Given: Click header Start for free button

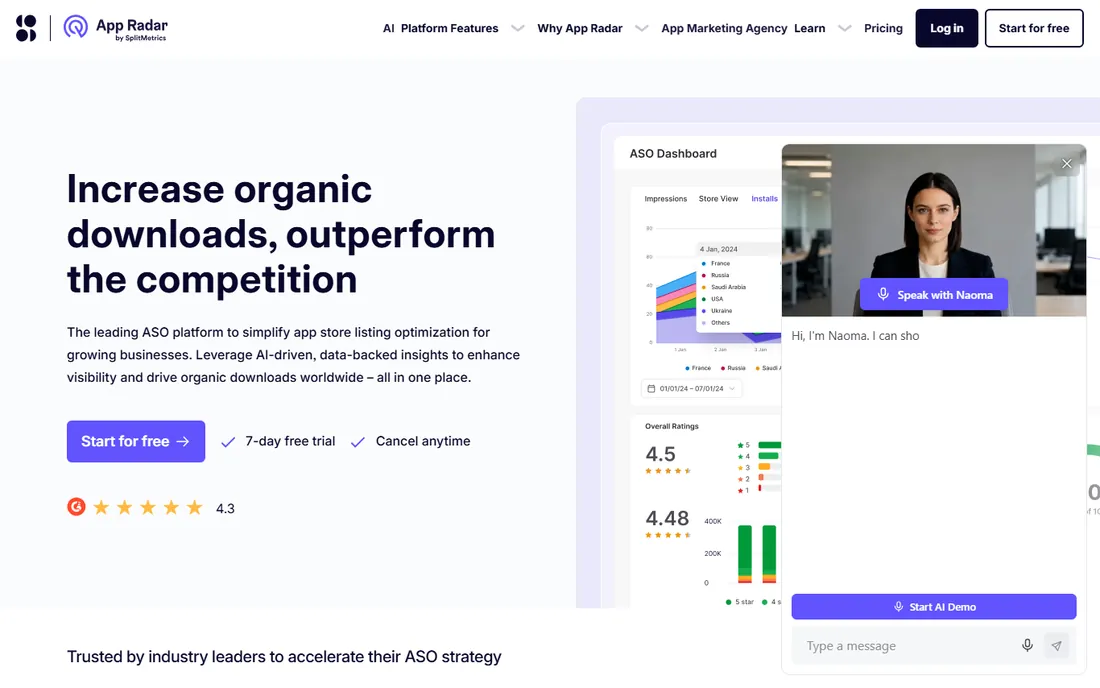Looking at the screenshot, I should [x=1034, y=28].
